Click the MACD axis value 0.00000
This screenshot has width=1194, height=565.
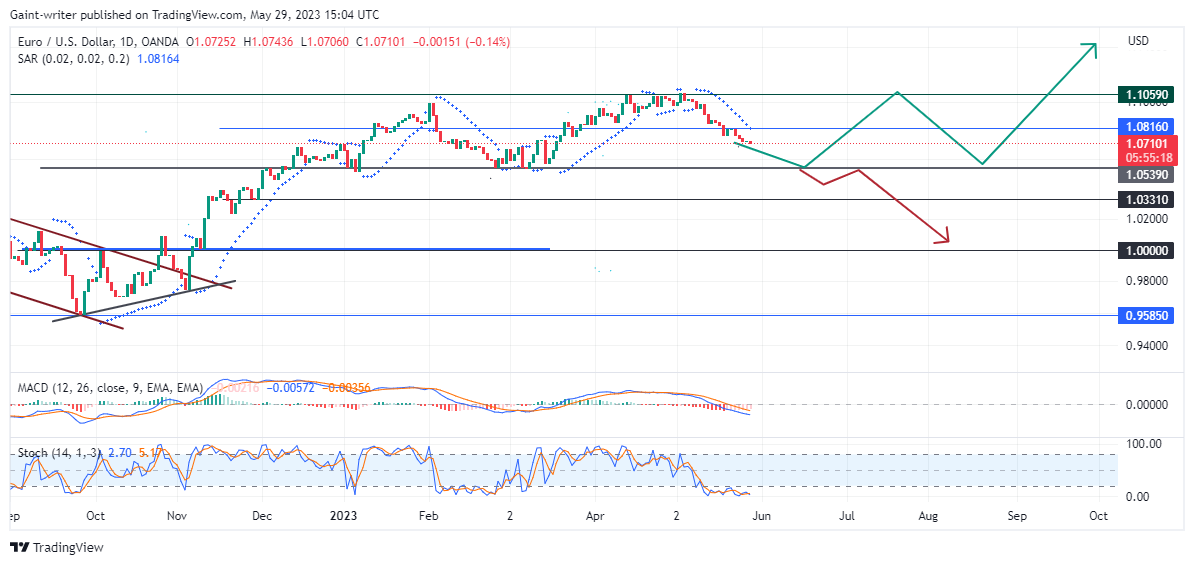coord(1145,404)
